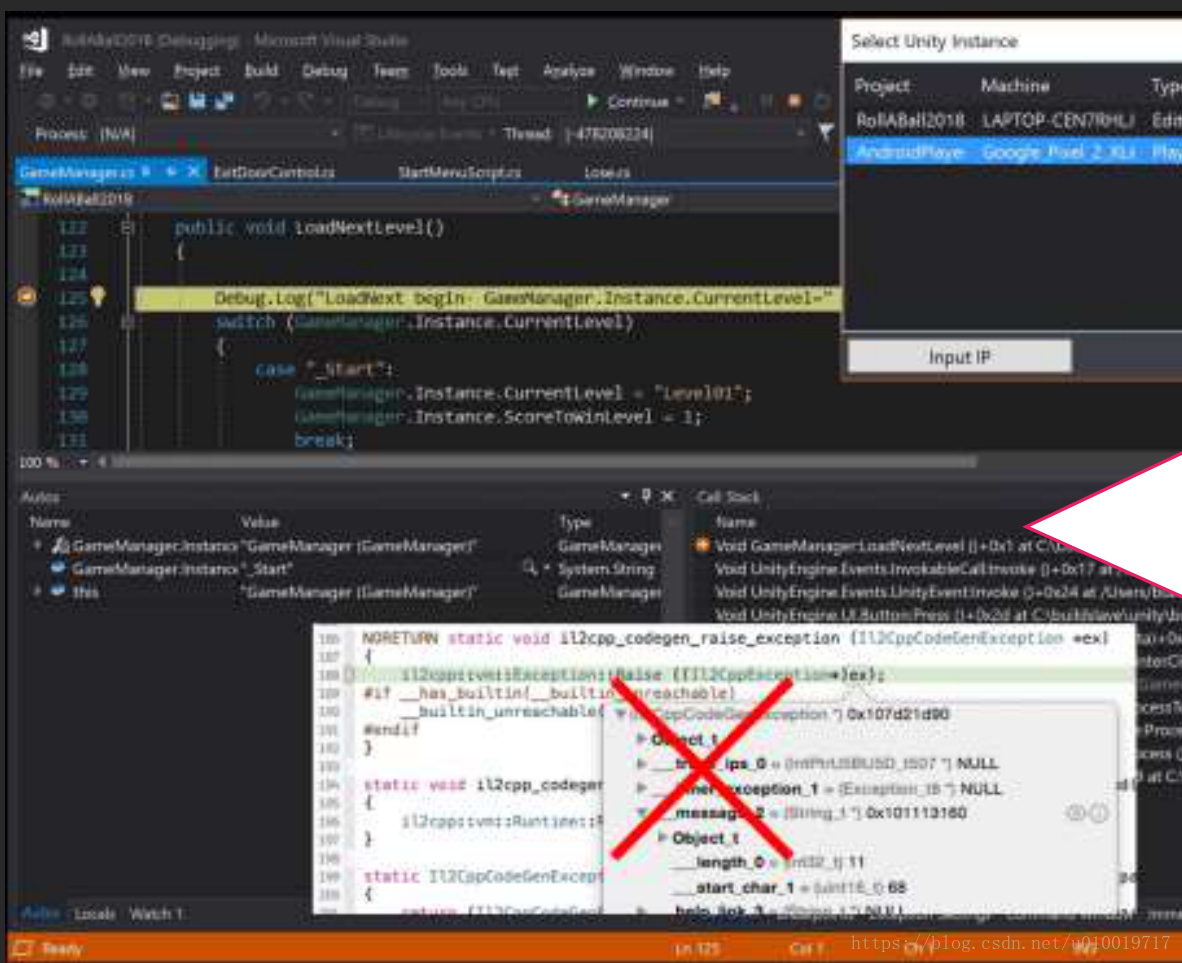This screenshot has width=1182, height=963.
Task: Switch to the Locals tab
Action: pyautogui.click(x=94, y=914)
